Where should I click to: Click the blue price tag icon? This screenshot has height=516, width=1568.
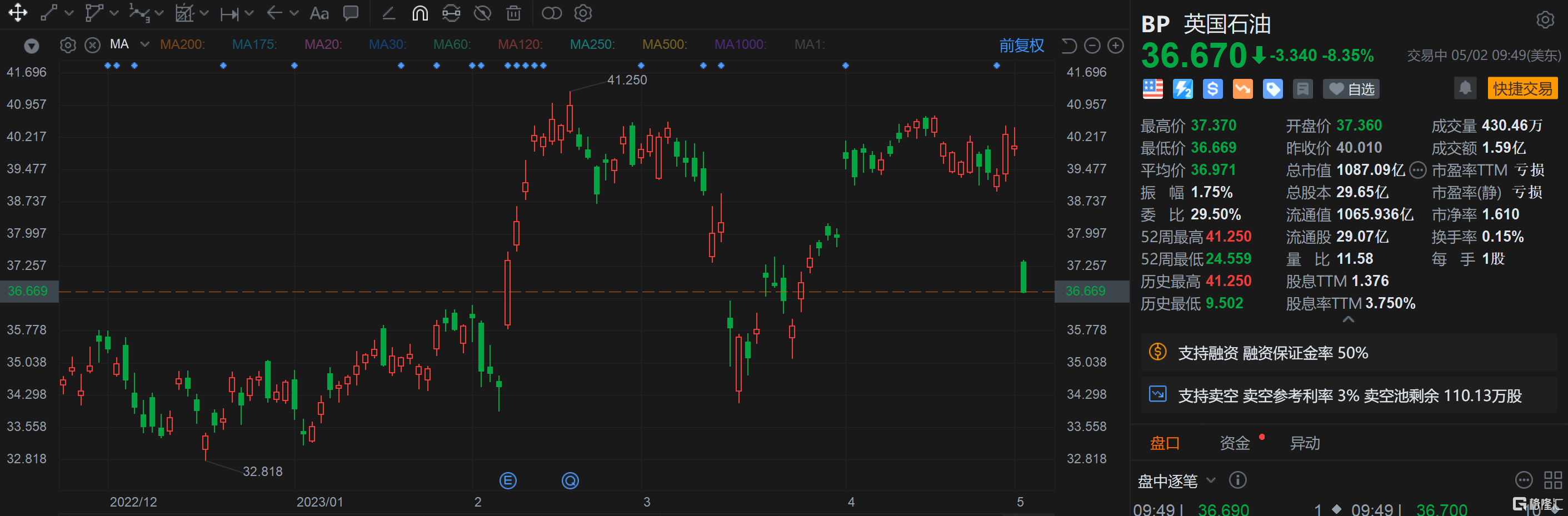tap(1273, 89)
